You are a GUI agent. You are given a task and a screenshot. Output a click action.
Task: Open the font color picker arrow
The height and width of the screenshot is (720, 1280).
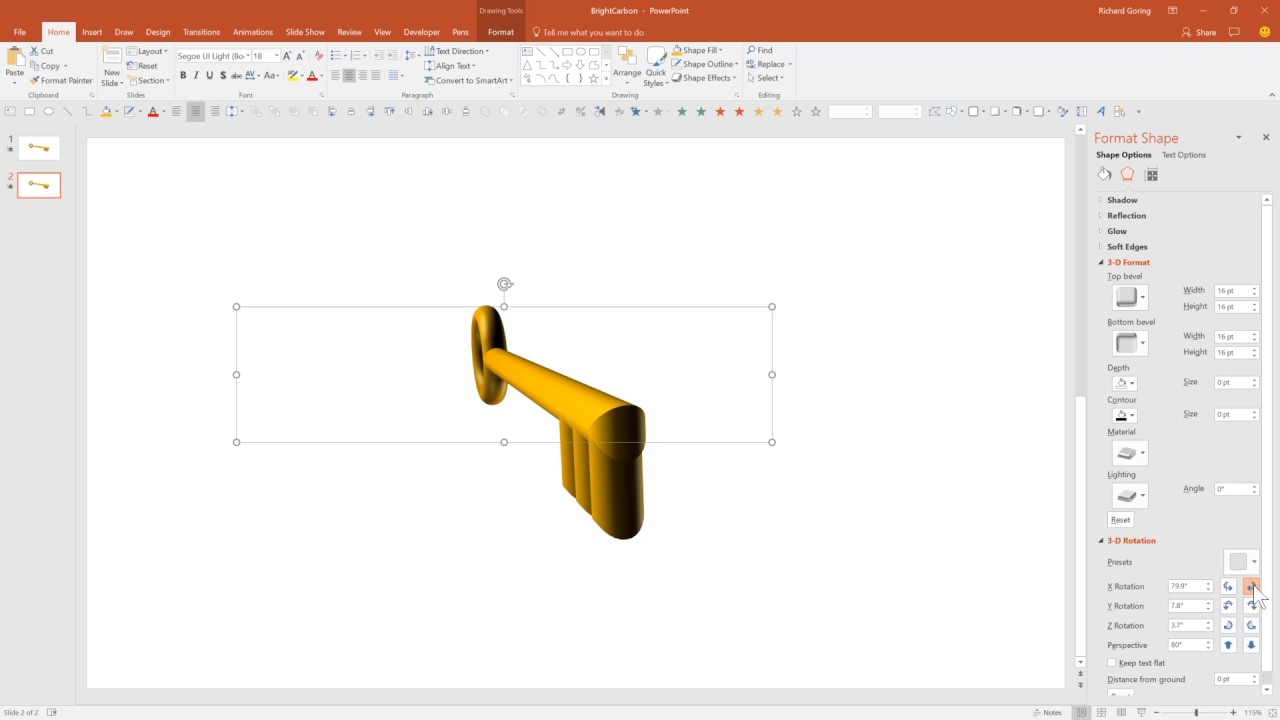tap(324, 76)
